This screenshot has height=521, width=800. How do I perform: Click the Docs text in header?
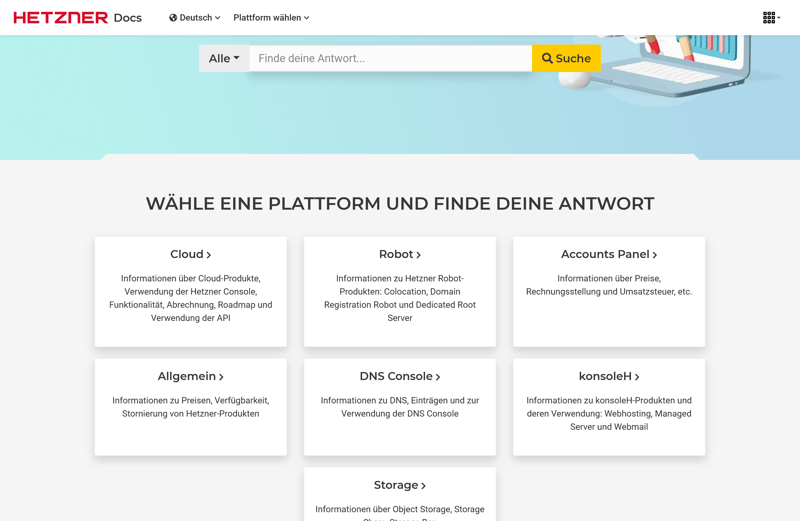(128, 18)
